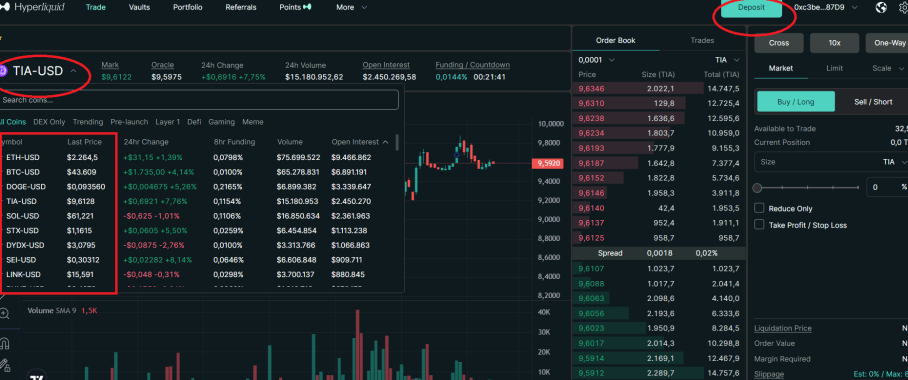Select the SEI-USD row
This screenshot has height=380, width=908.
coord(198,260)
